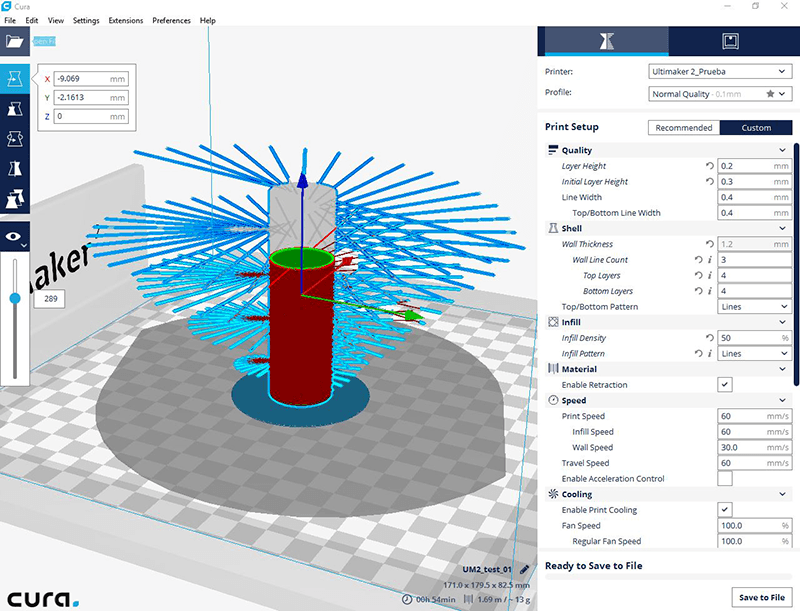Screen dimensions: 800x611
Task: Open the Help menu
Action: 208,20
